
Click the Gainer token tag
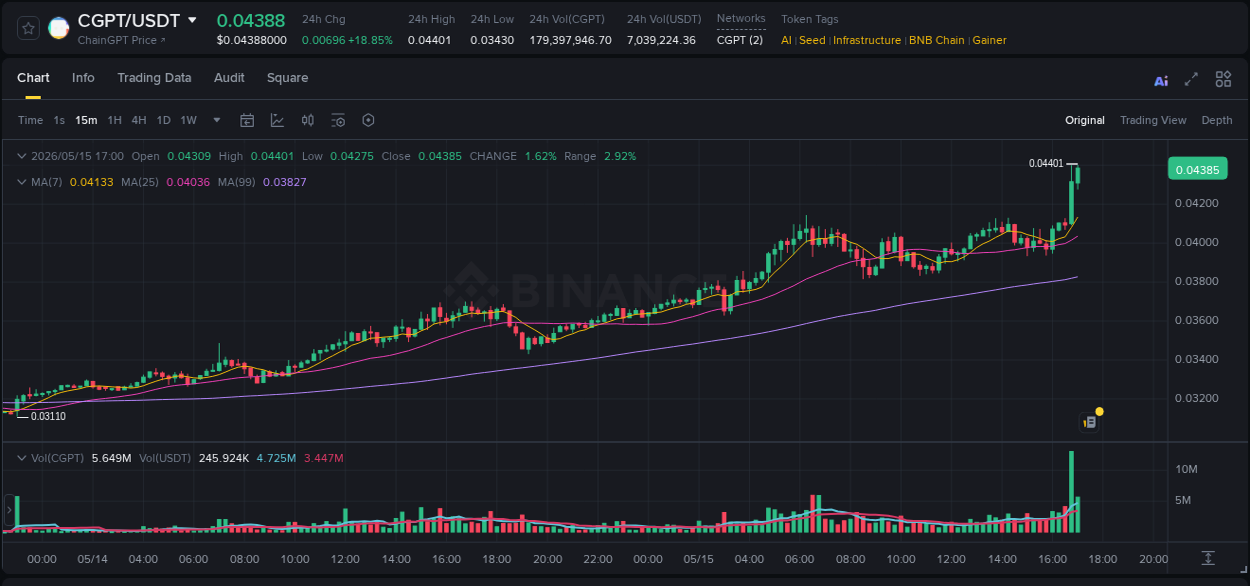[989, 40]
